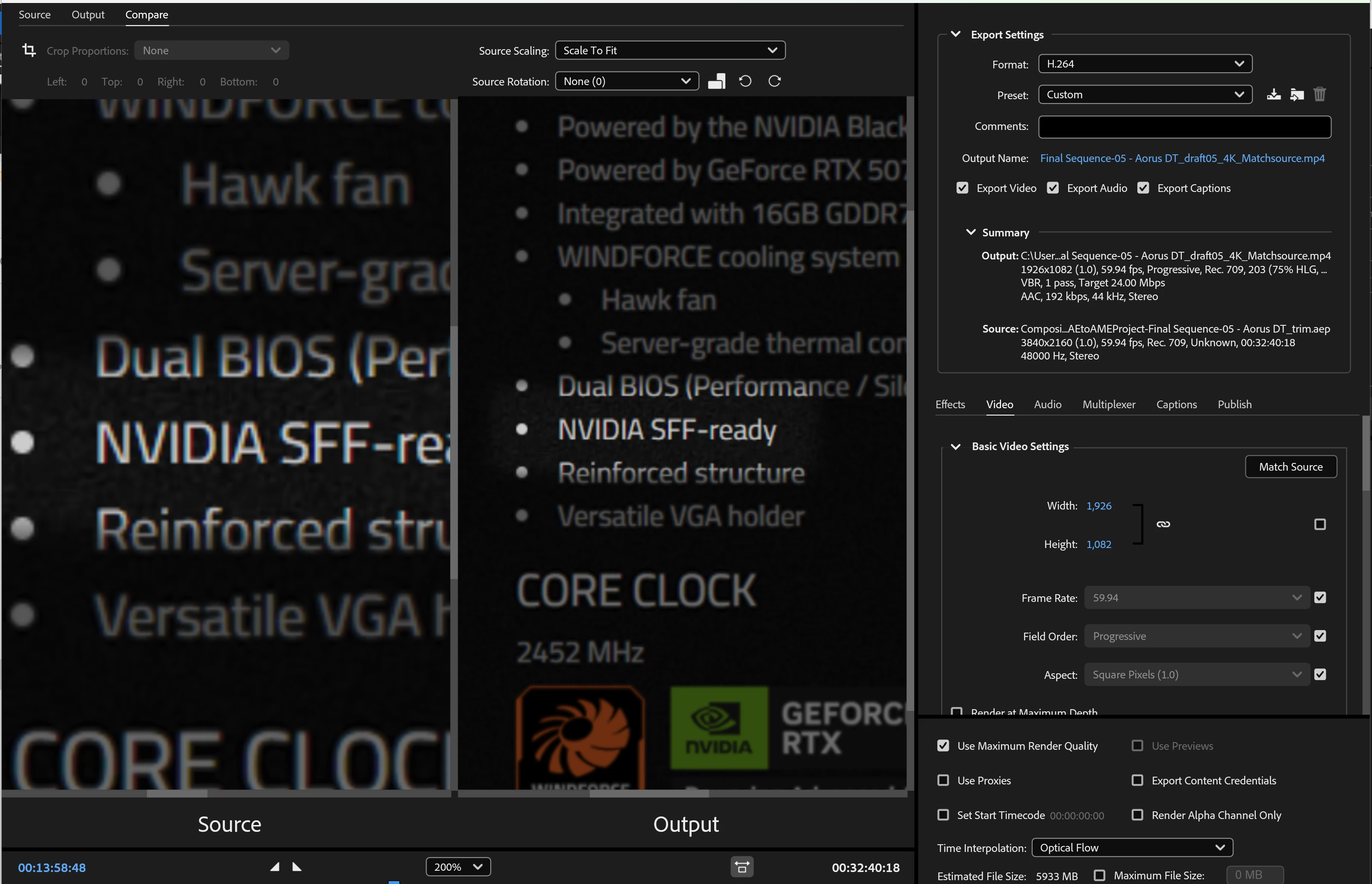
Task: Disable Use Maximum Render Quality
Action: click(x=943, y=746)
